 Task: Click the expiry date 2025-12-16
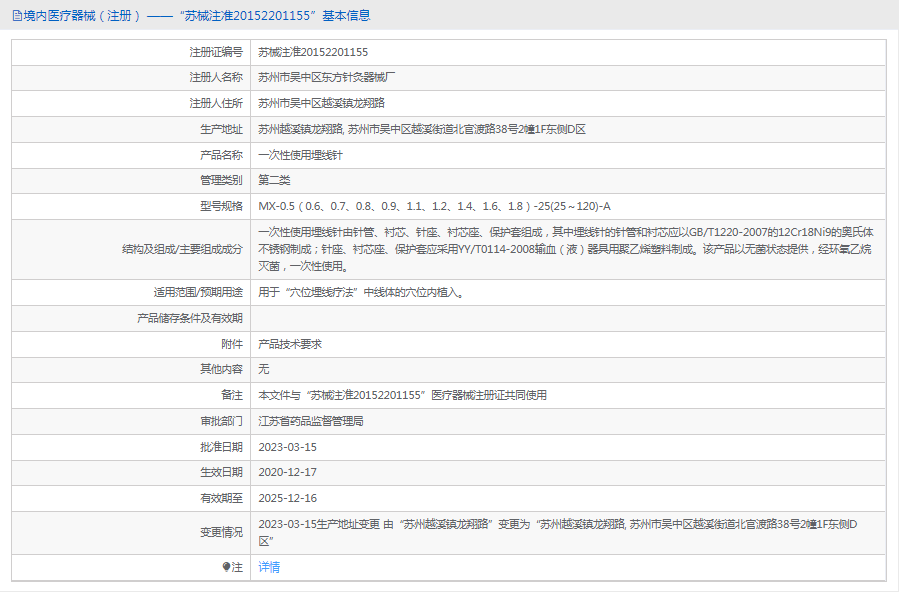[x=287, y=498]
